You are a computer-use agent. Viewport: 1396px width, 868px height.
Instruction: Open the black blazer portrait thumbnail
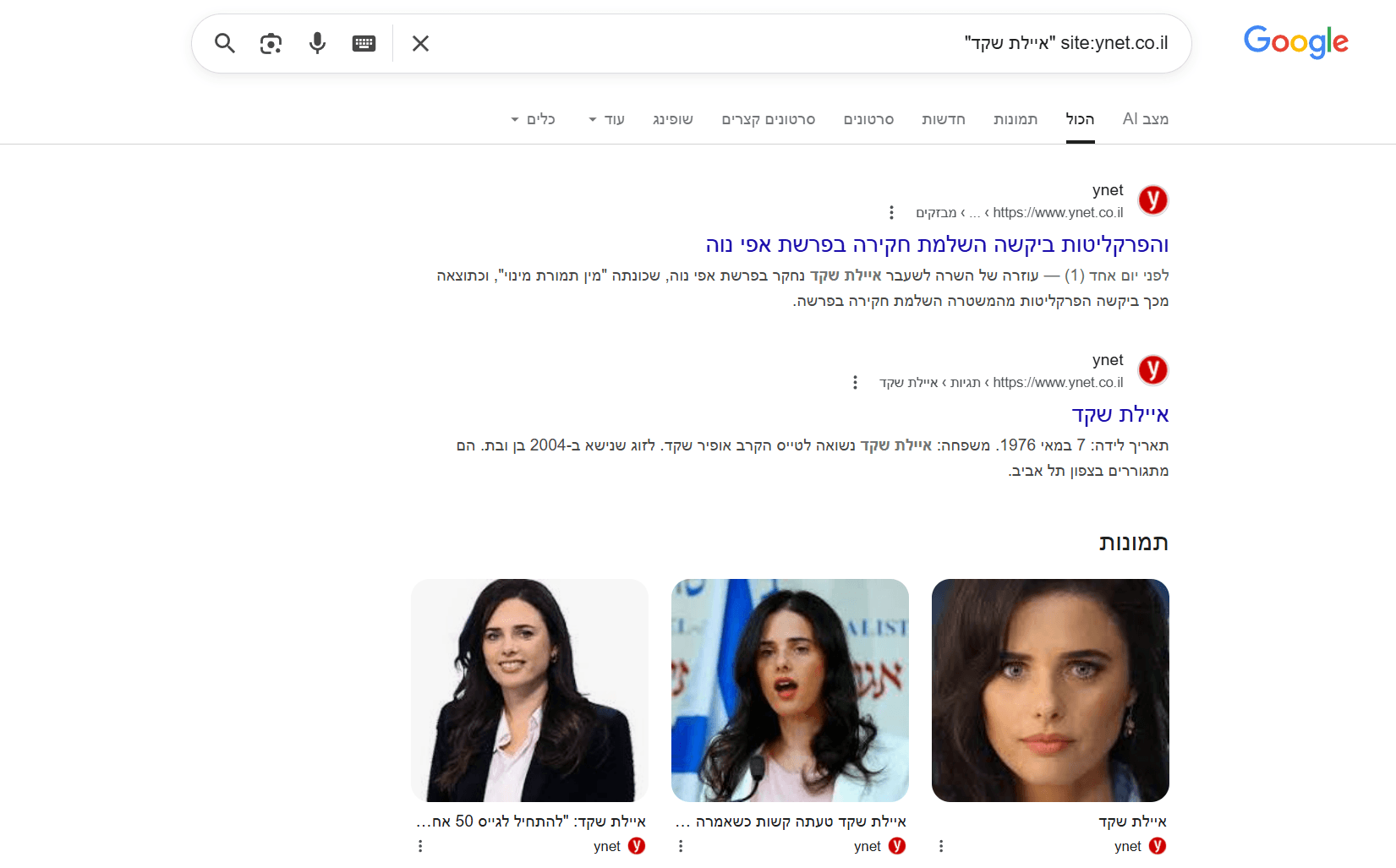click(x=529, y=691)
